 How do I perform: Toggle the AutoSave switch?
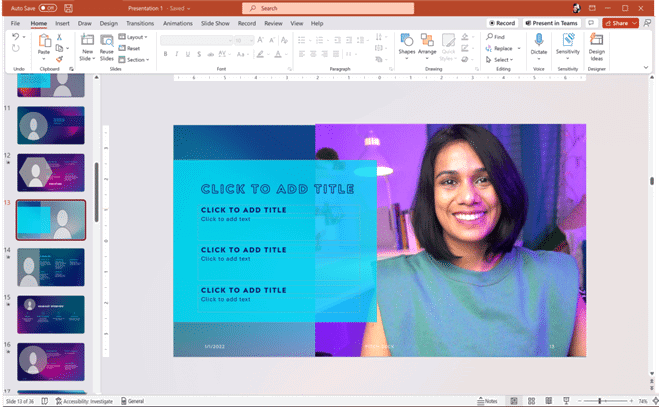47,7
